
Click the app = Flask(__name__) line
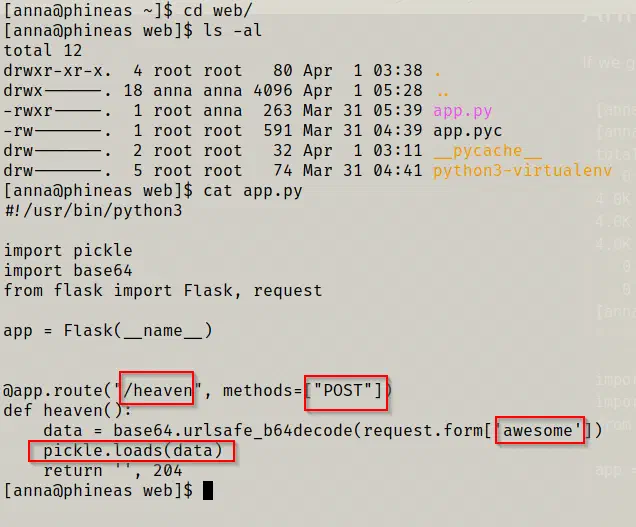click(108, 331)
